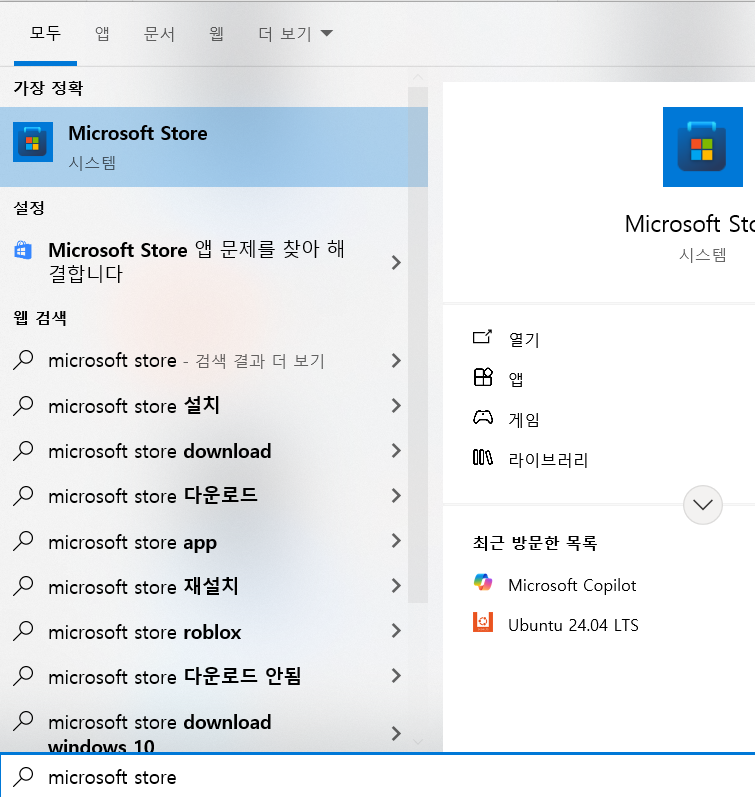
Task: Click the 라이브러리 library icon
Action: point(482,457)
